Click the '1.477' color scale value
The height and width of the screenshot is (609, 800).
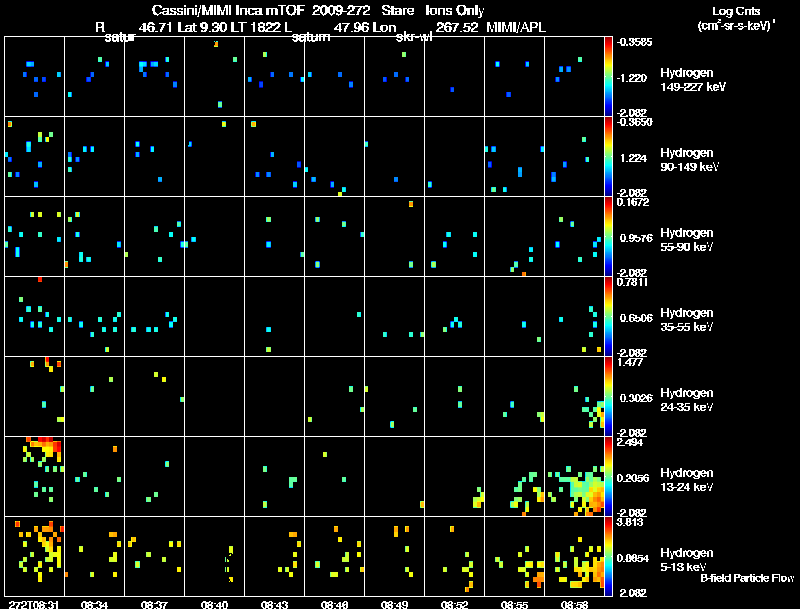(x=630, y=362)
